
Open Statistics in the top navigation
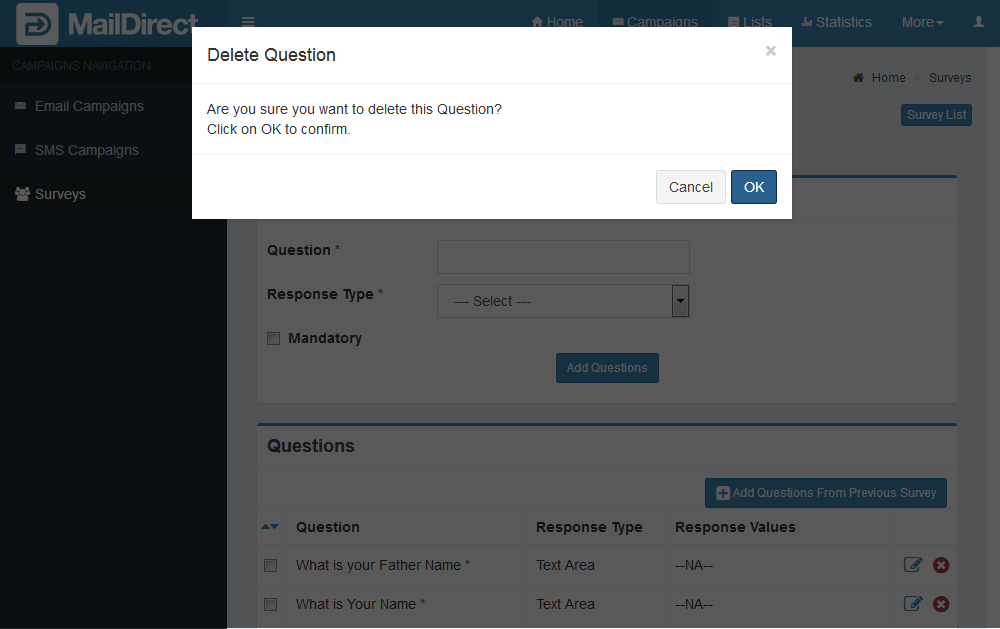[836, 22]
